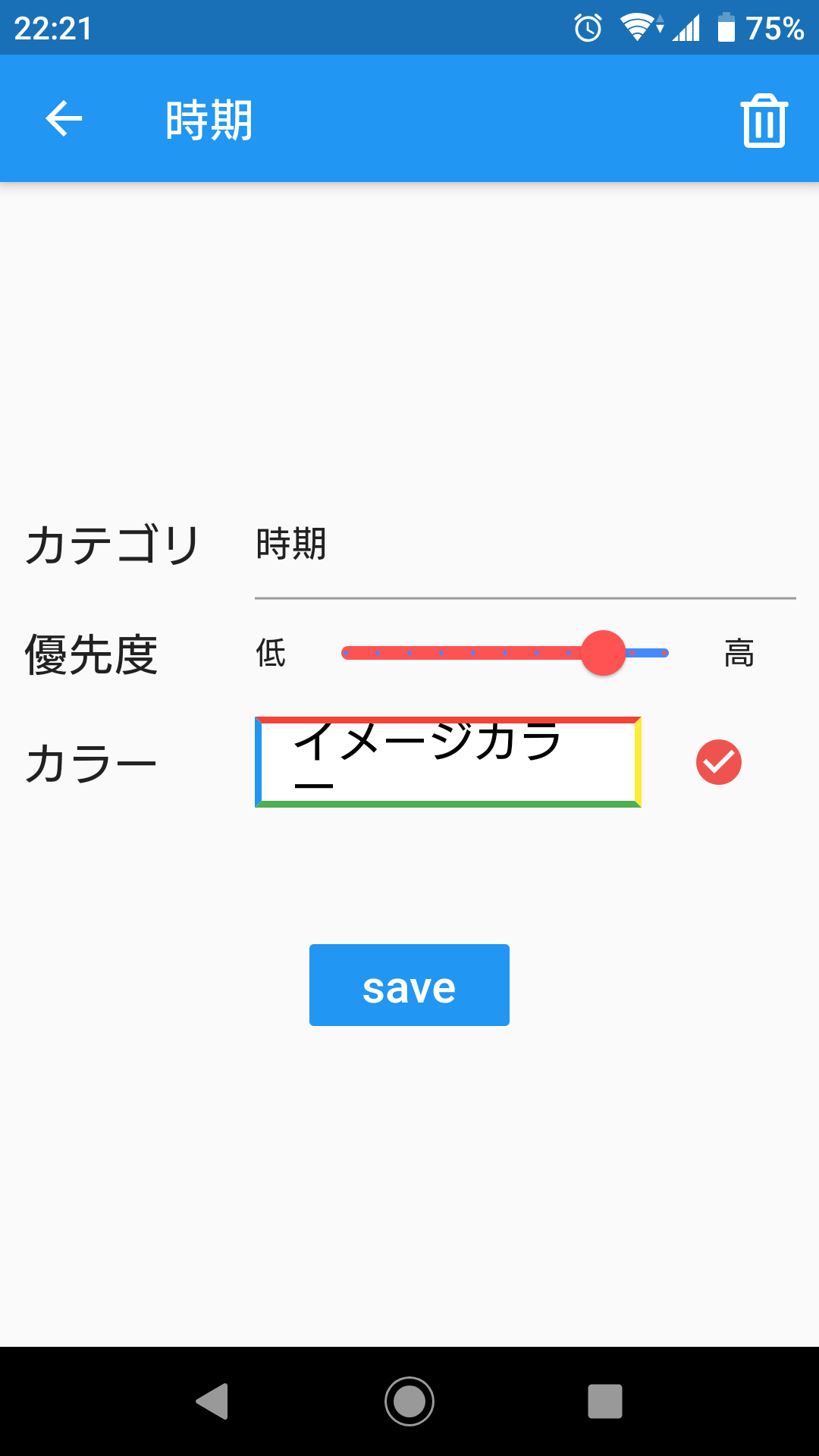Tap the 高 high priority label
Image resolution: width=819 pixels, height=1456 pixels.
739,653
